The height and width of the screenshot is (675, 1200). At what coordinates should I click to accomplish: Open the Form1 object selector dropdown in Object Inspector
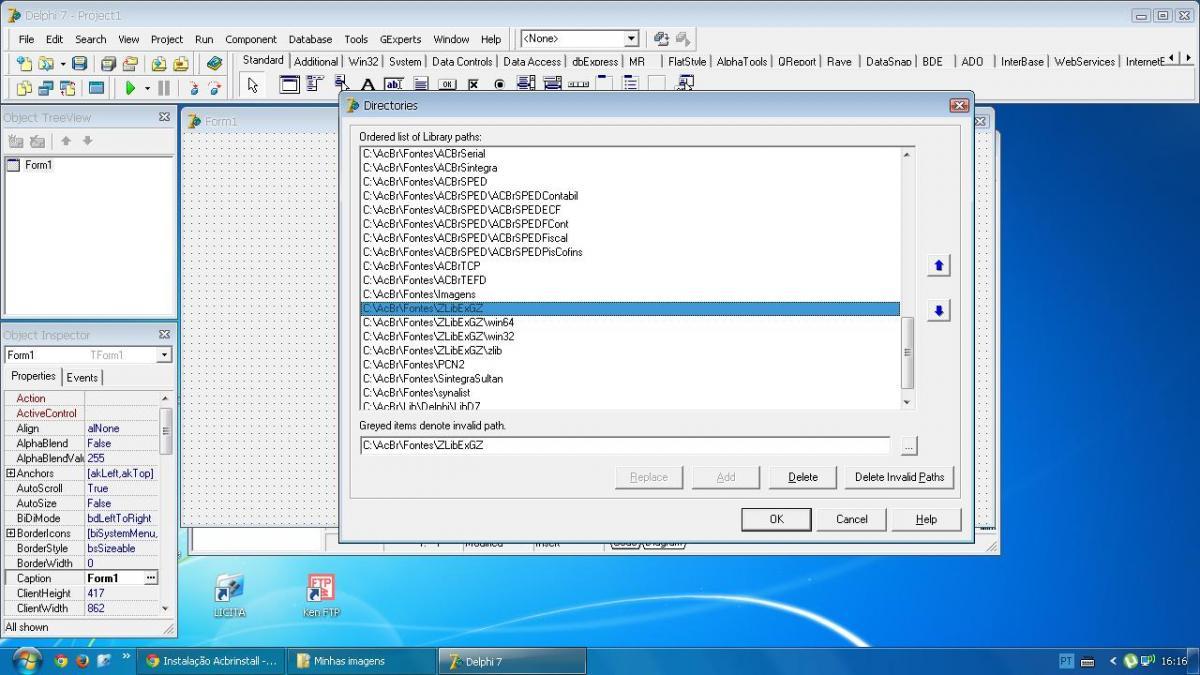164,355
